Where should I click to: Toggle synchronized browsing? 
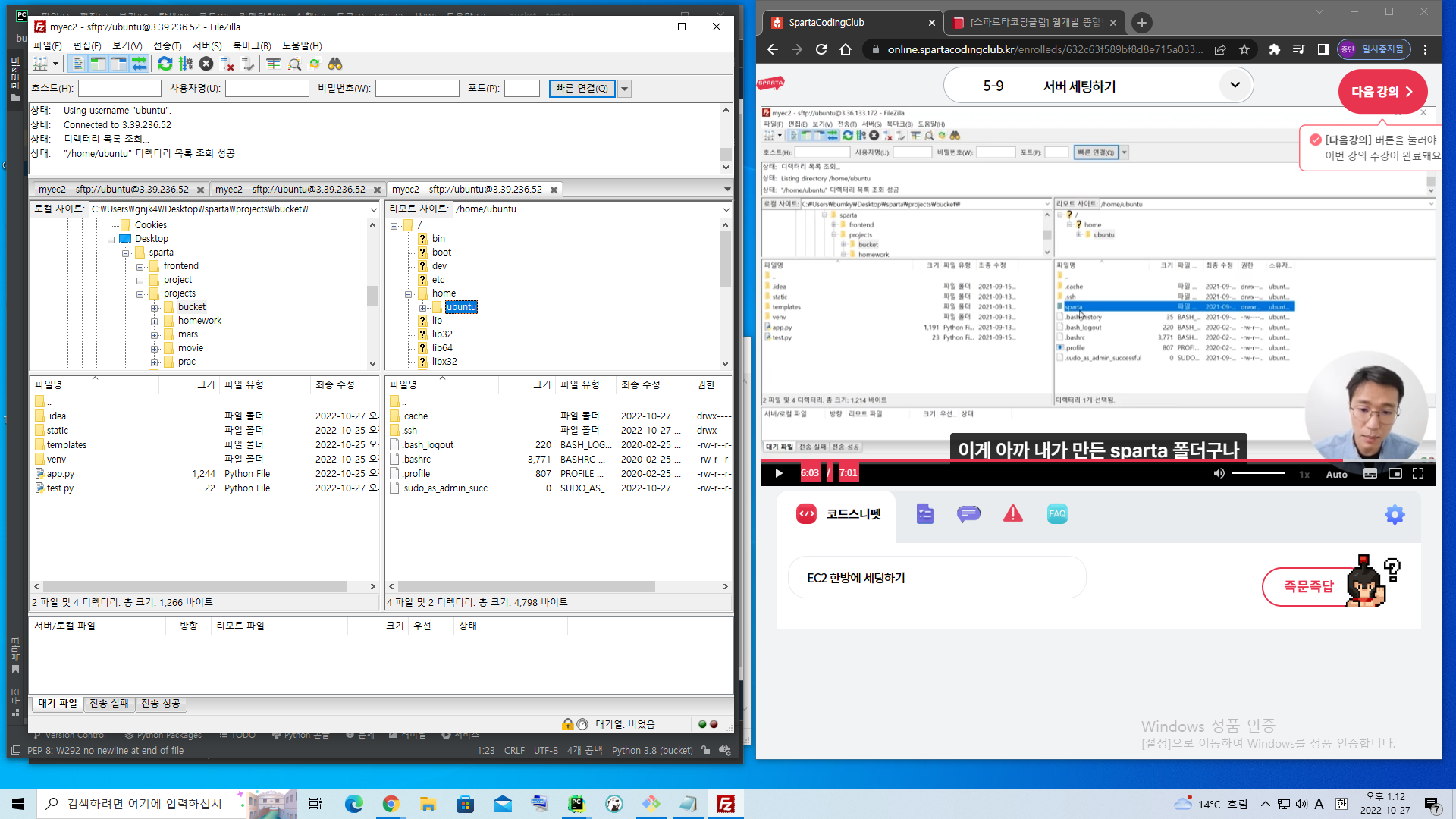315,64
